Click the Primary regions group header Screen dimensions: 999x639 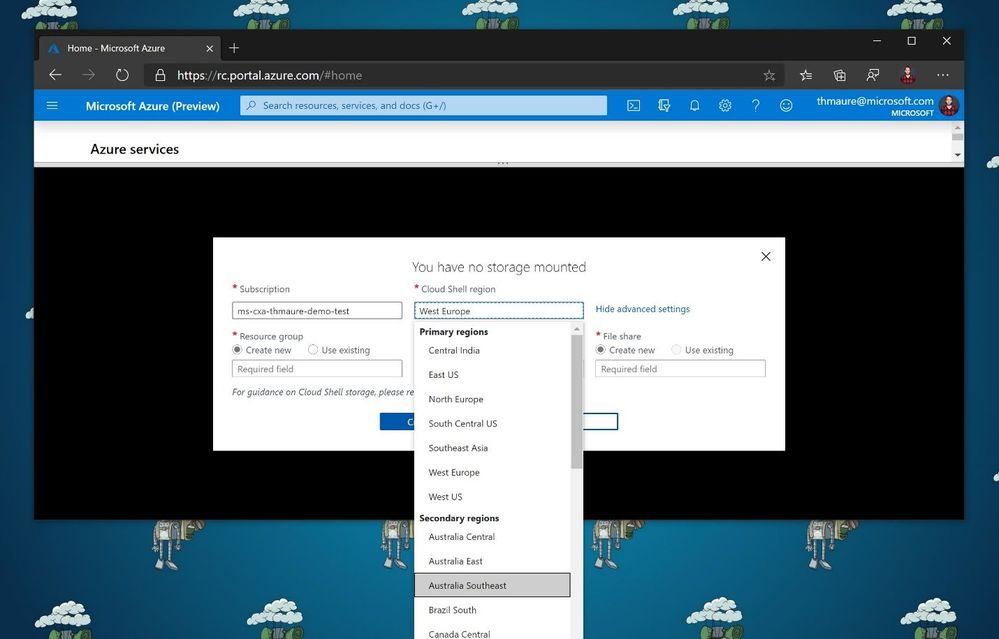point(454,332)
